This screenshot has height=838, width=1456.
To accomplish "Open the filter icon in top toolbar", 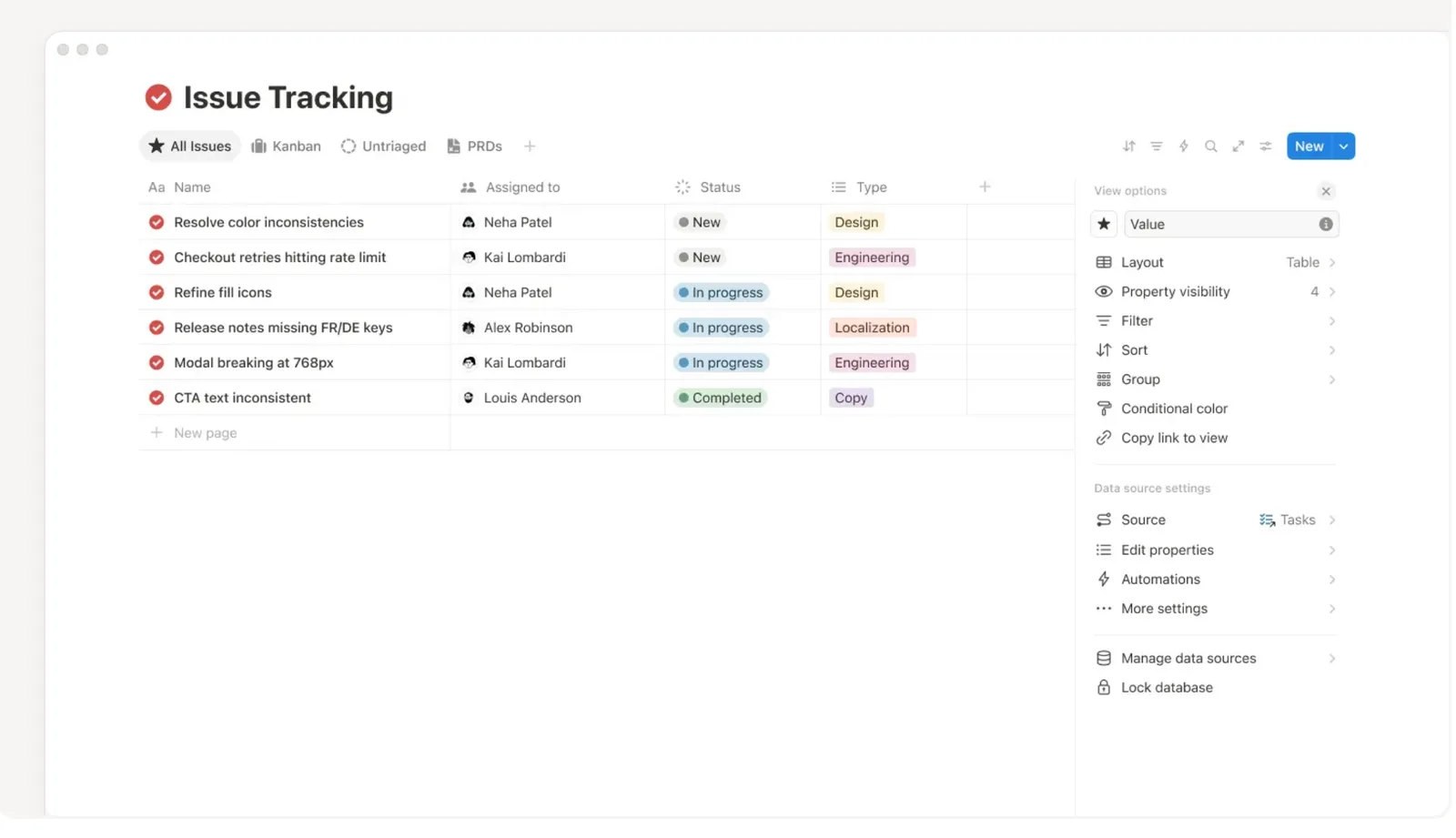I will click(1156, 146).
